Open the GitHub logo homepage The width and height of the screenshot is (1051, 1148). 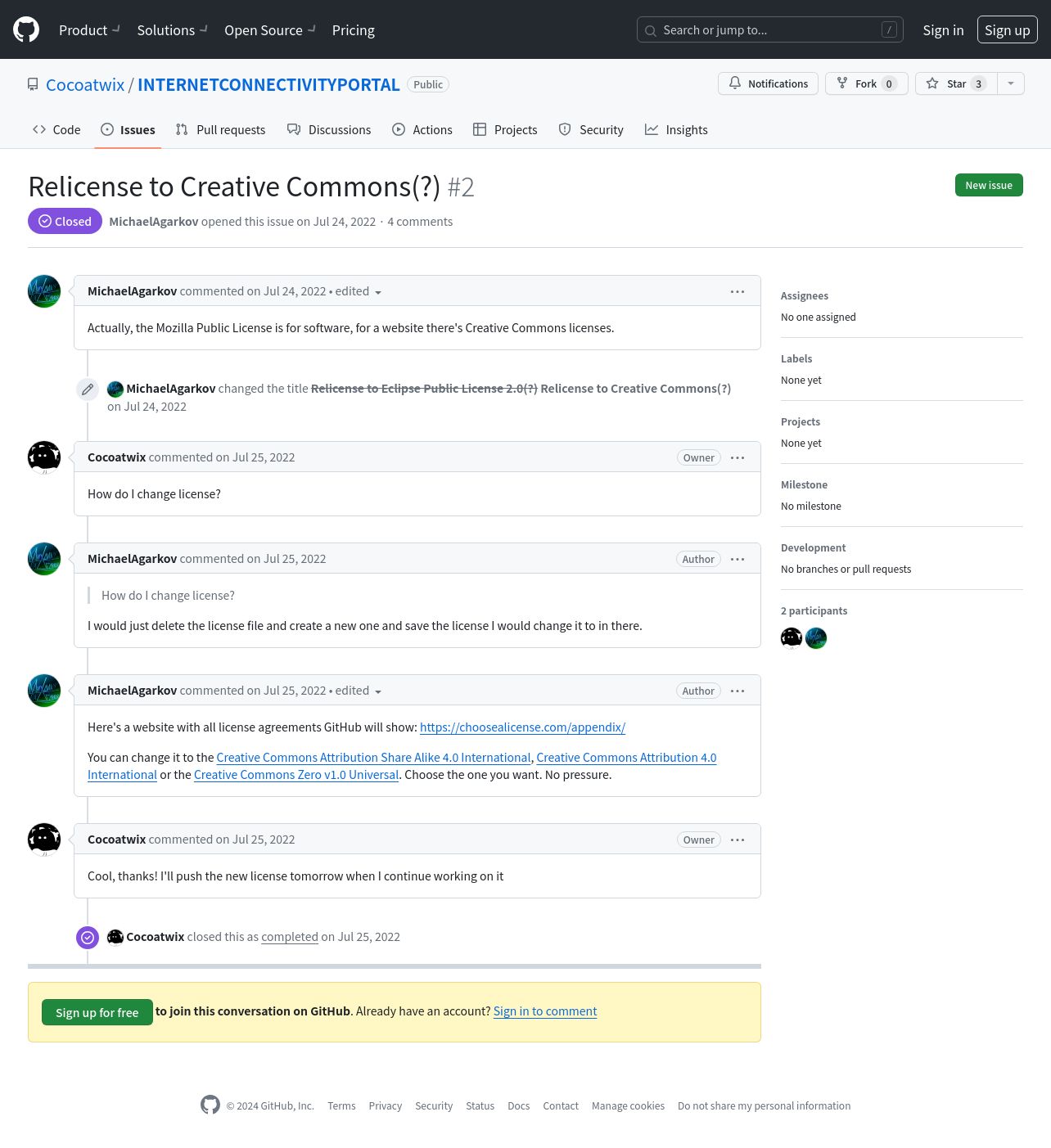click(26, 29)
